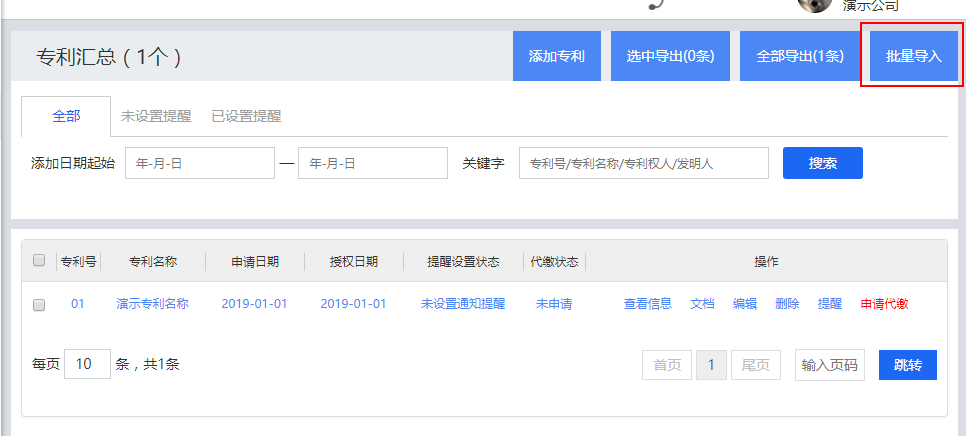Click the blue 搜索 button

822,163
